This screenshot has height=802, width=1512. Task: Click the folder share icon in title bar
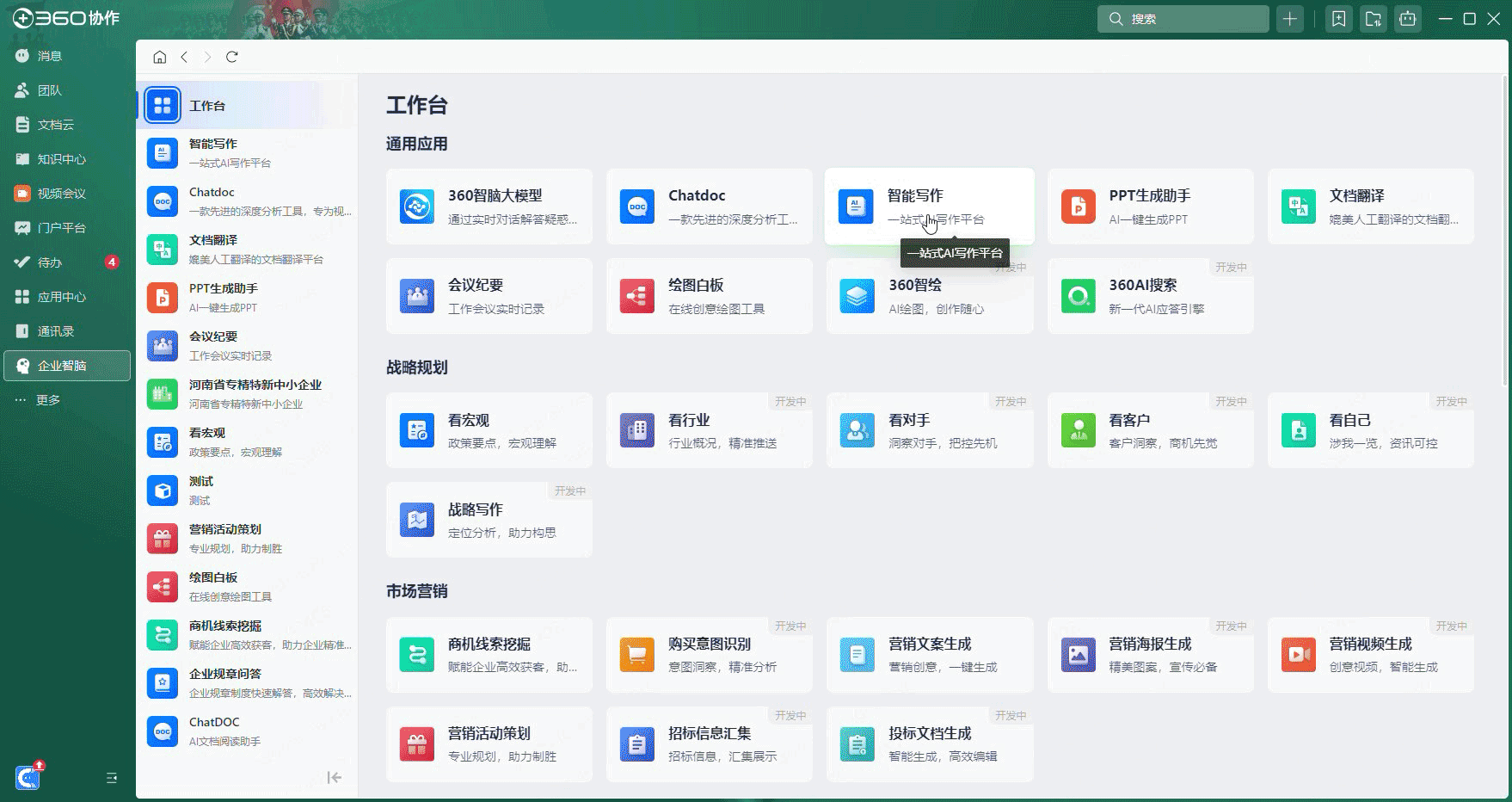tap(1374, 19)
